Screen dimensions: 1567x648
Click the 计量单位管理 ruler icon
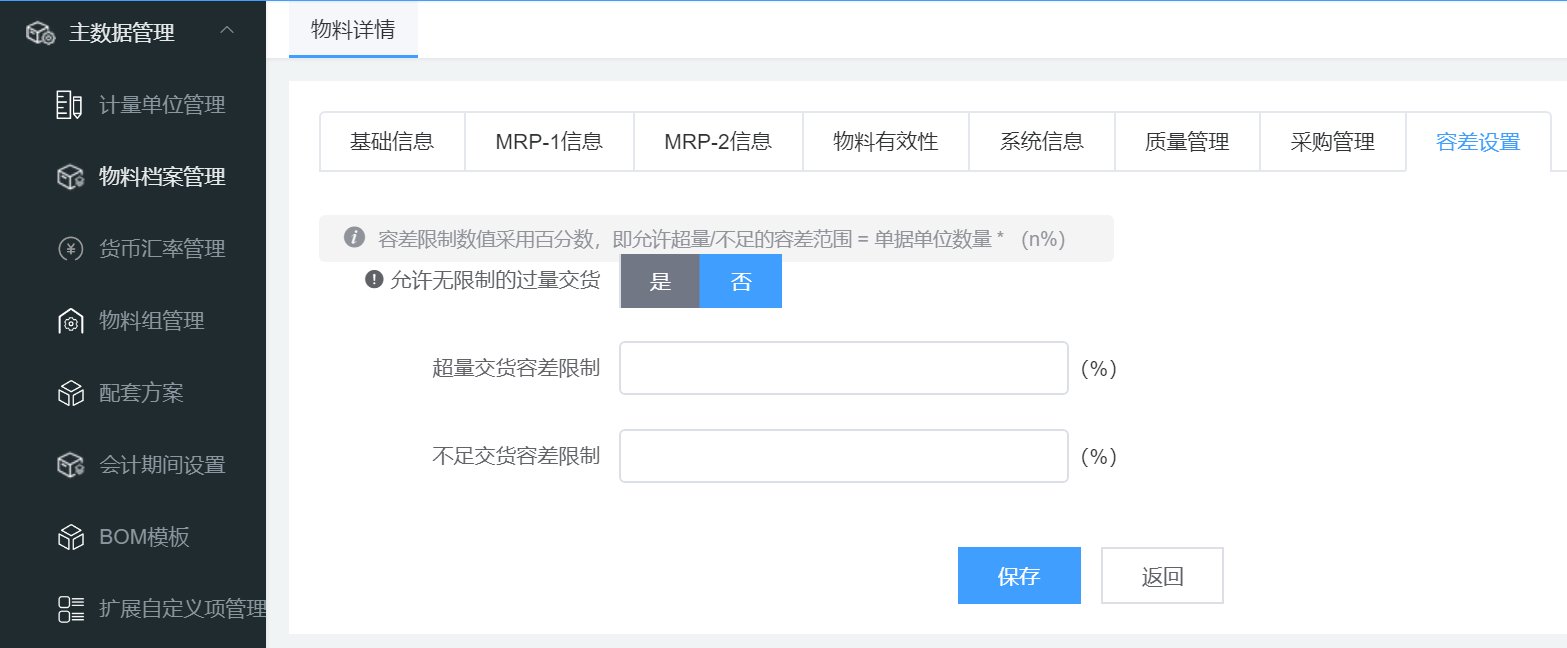(x=69, y=105)
